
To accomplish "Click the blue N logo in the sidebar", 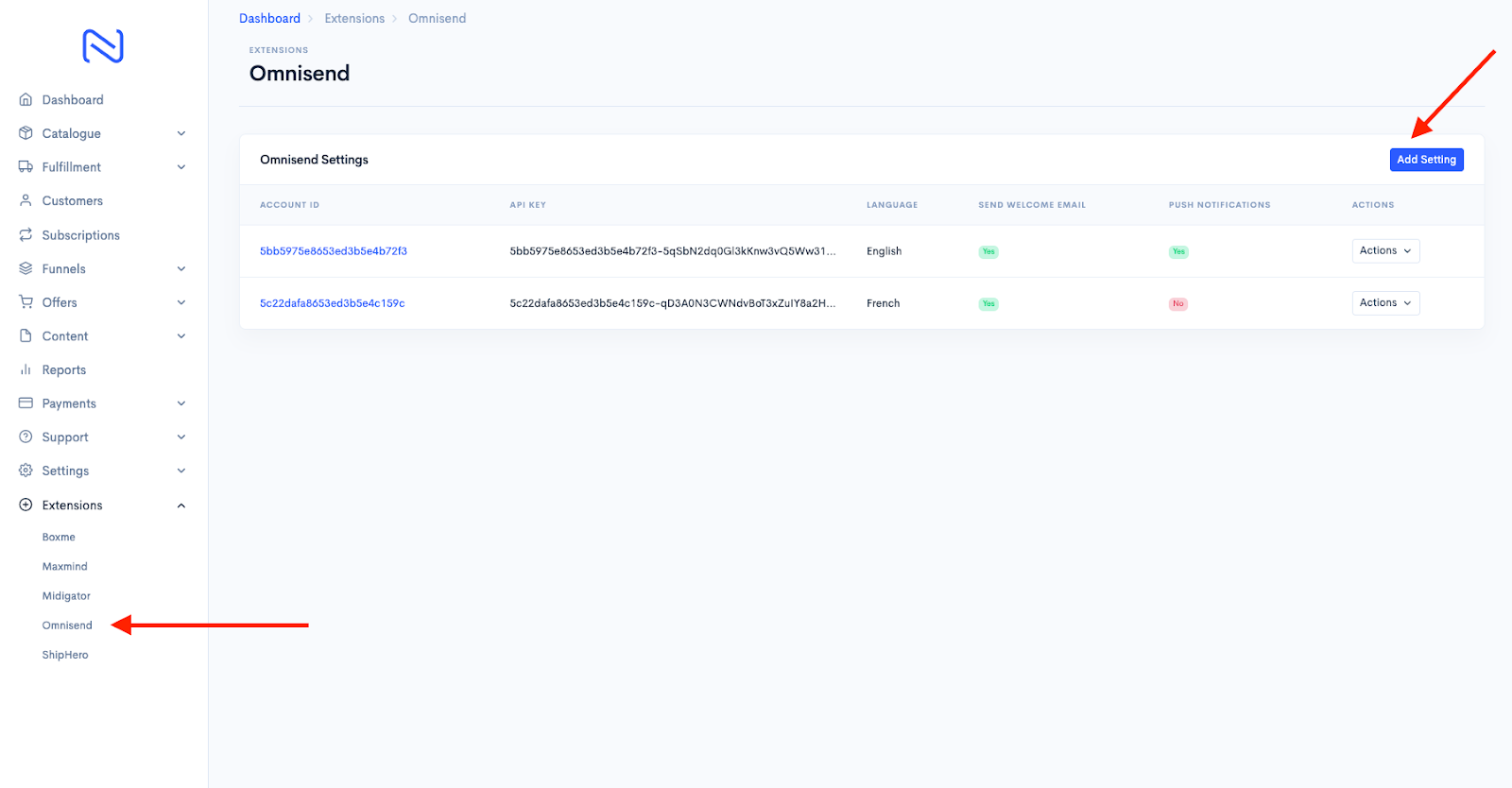I will 103,46.
